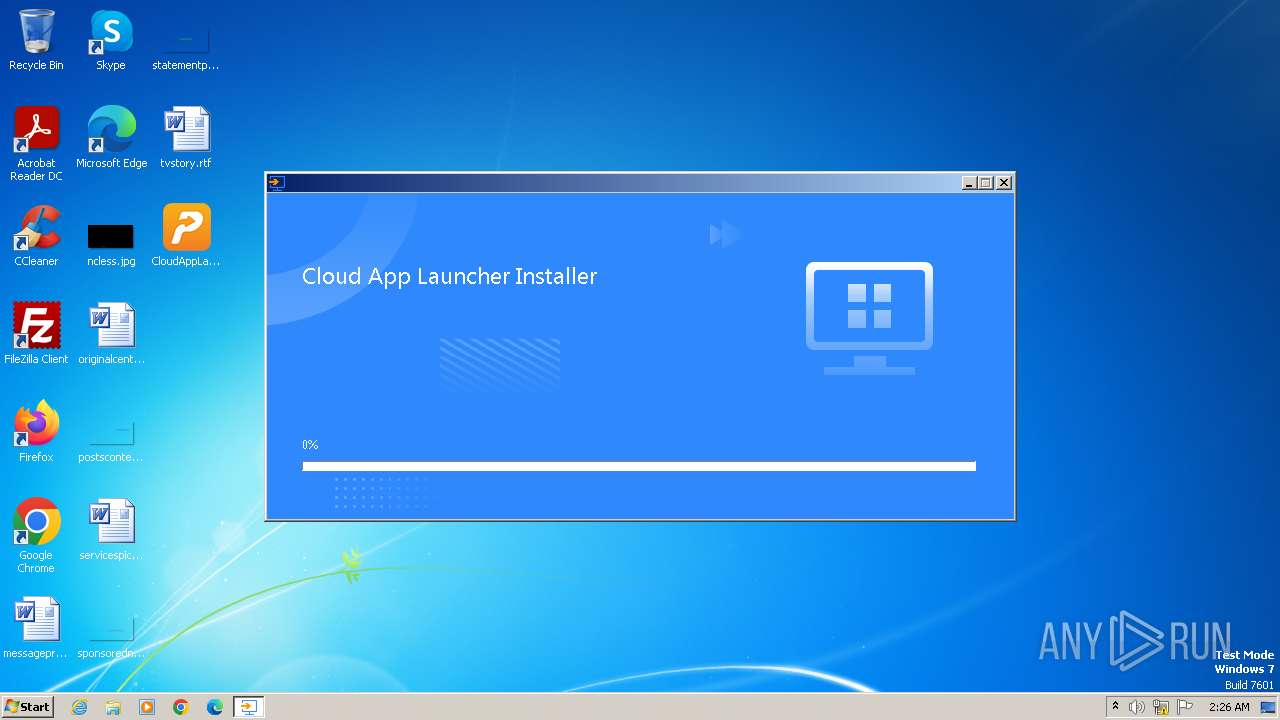This screenshot has width=1280, height=720.
Task: Click the 2:26 AM taskbar clock
Action: (1229, 707)
